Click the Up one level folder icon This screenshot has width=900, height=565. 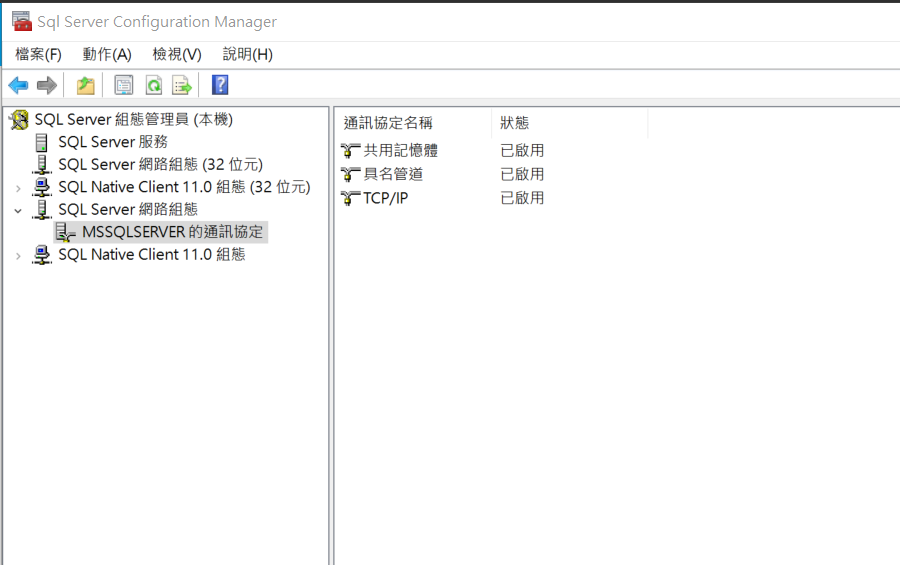click(86, 86)
